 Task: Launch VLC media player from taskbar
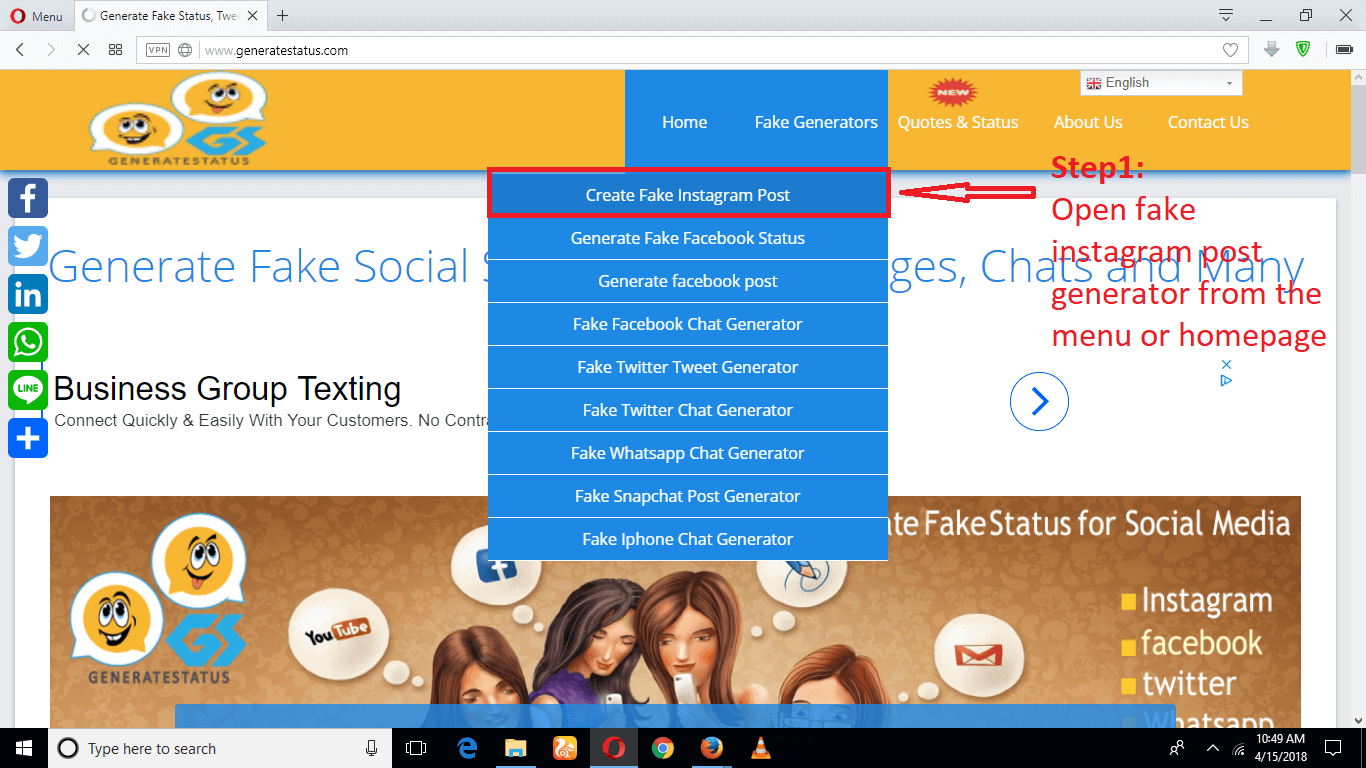pos(760,748)
